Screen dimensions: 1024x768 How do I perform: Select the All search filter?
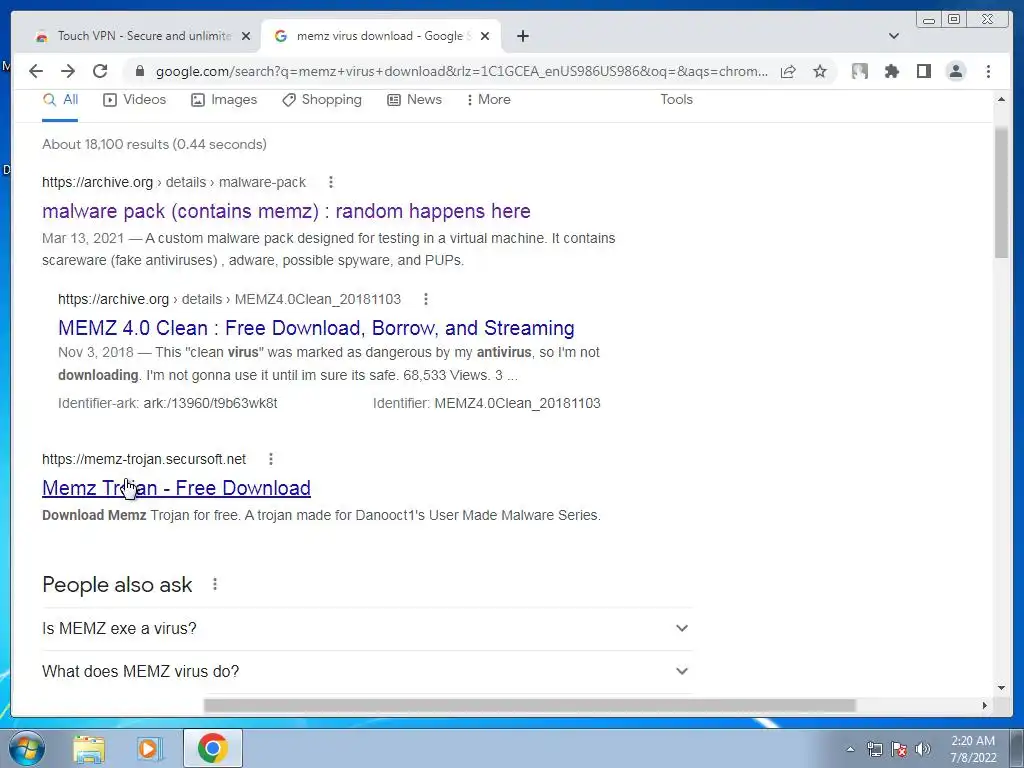[x=60, y=100]
